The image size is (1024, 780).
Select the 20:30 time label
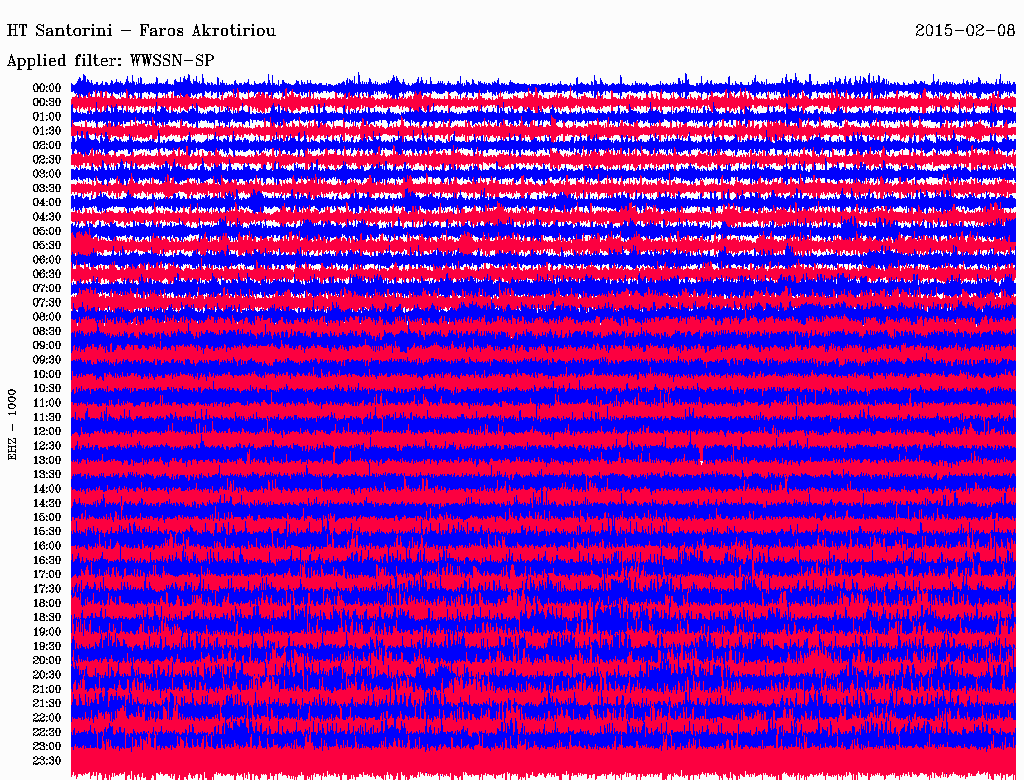tap(47, 675)
